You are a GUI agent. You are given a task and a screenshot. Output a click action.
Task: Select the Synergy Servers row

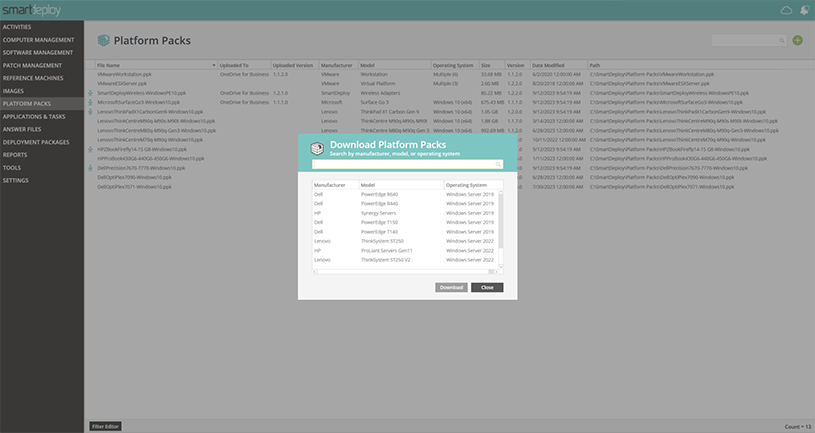point(405,213)
